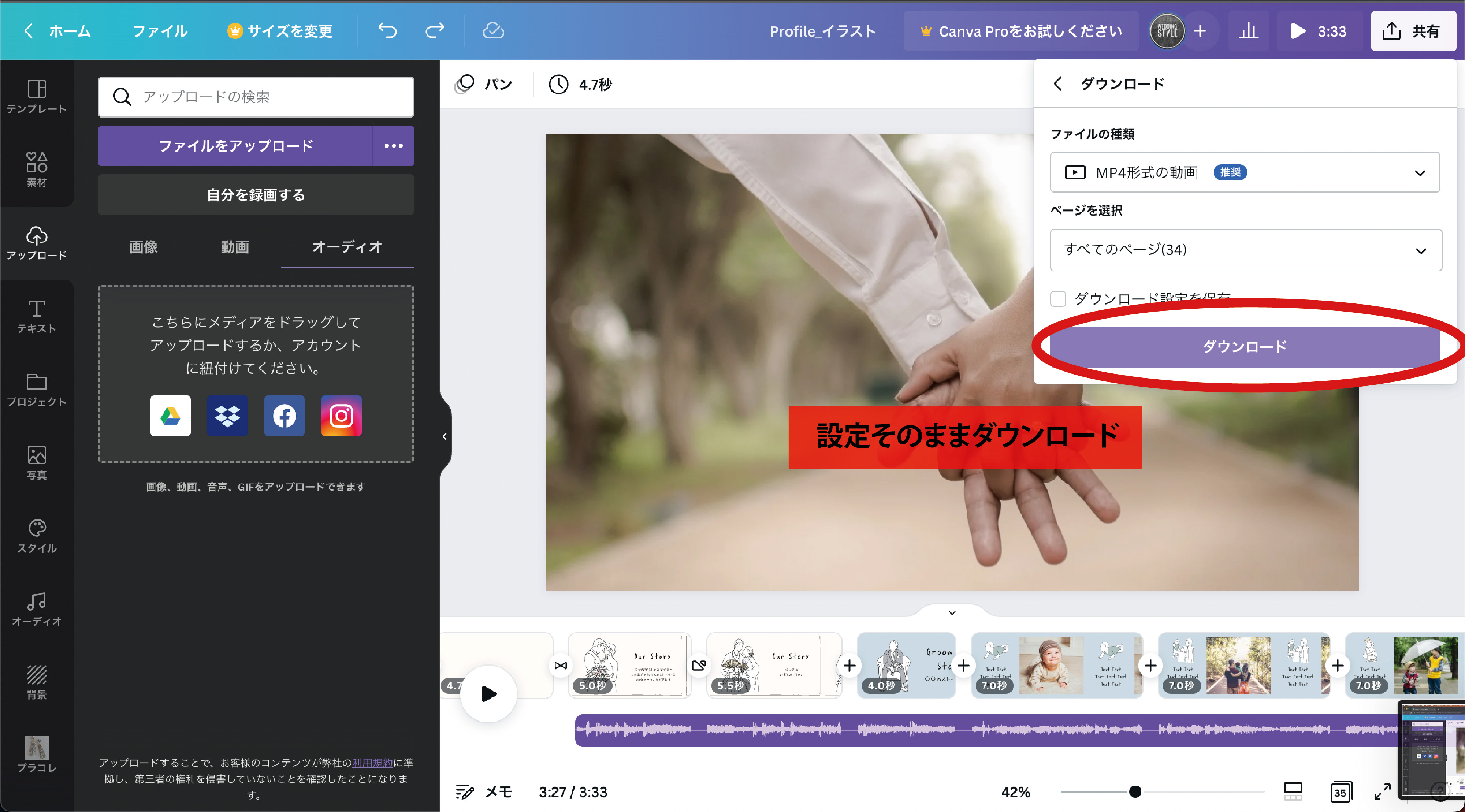Screen dimensions: 1465x812
Task: Switch to the 動画 tab
Action: point(234,247)
